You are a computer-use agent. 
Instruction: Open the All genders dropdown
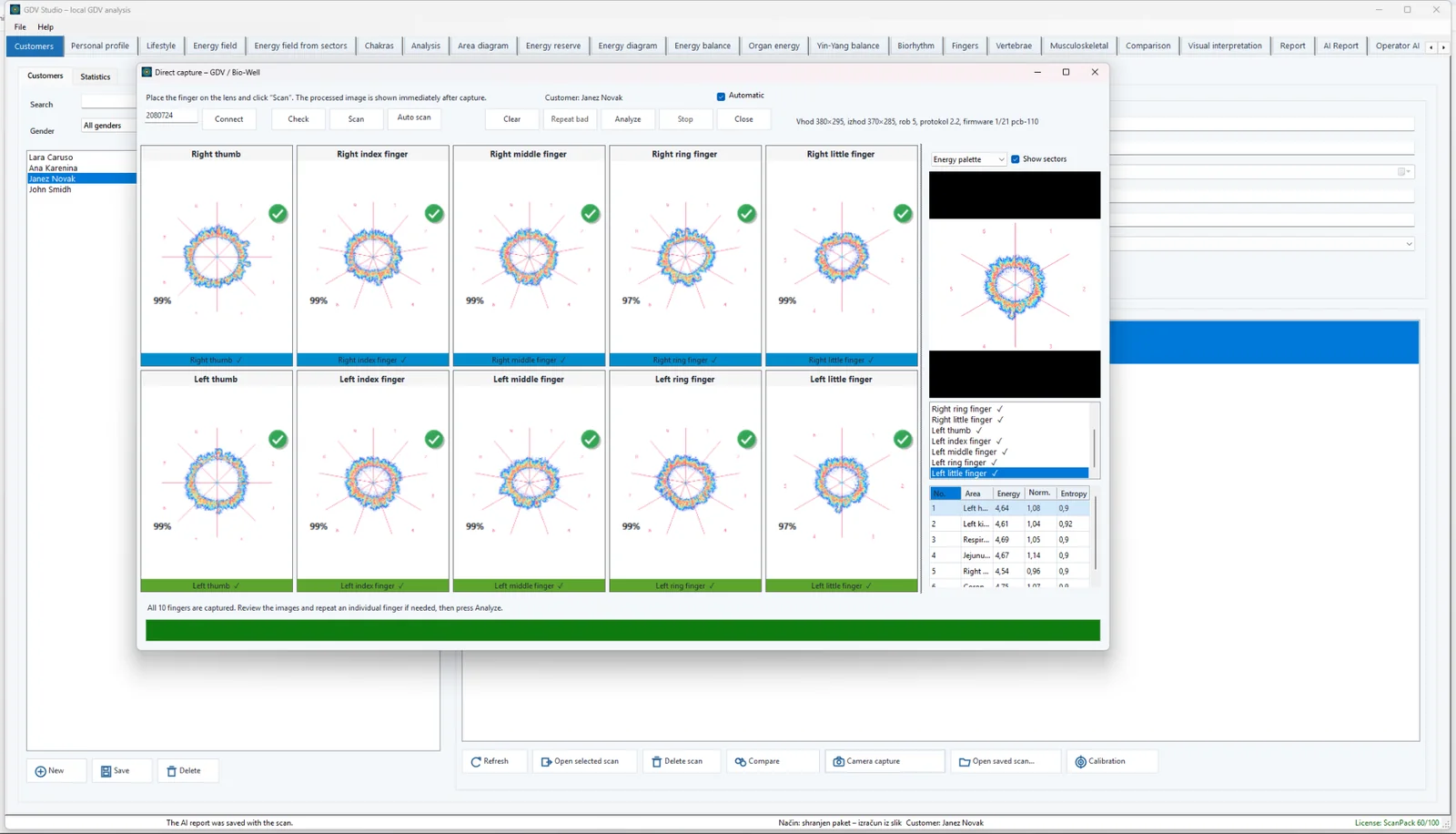point(108,126)
